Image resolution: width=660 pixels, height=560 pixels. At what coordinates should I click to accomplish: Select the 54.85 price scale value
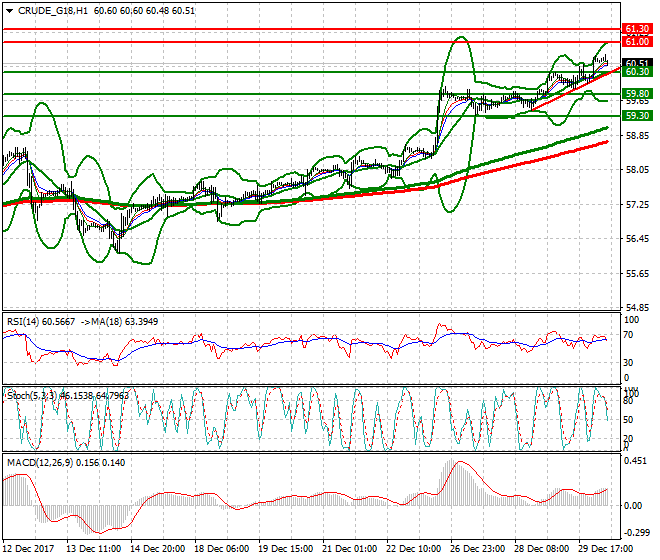pyautogui.click(x=637, y=307)
